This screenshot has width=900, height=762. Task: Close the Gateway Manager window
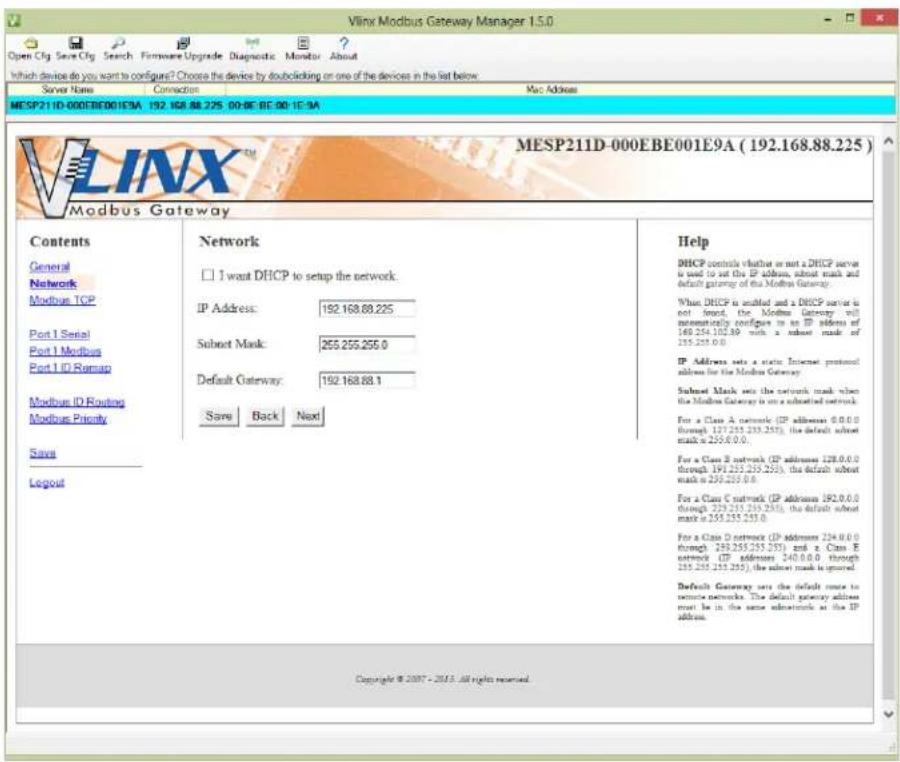879,19
